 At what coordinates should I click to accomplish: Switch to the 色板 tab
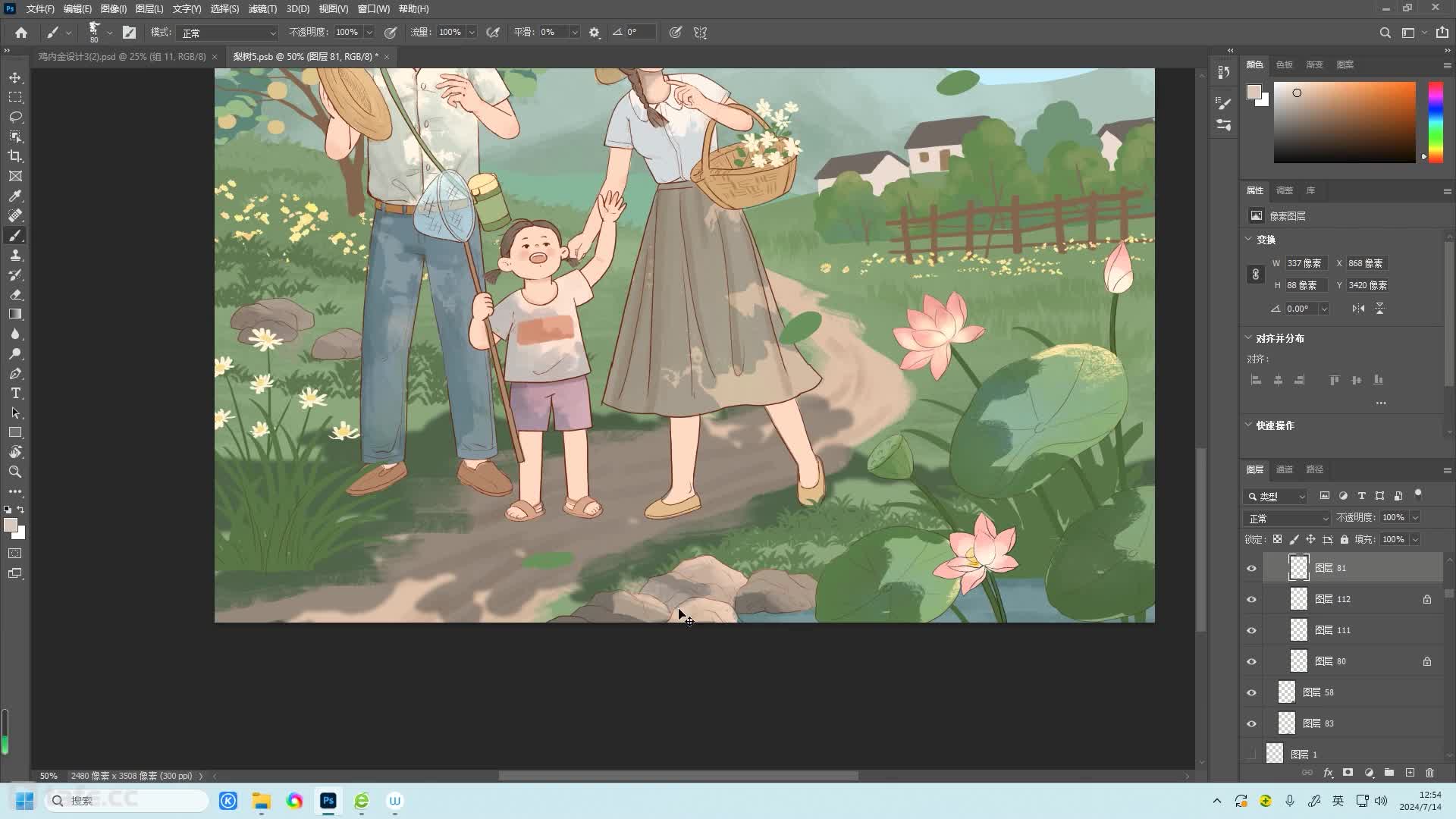pyautogui.click(x=1284, y=64)
